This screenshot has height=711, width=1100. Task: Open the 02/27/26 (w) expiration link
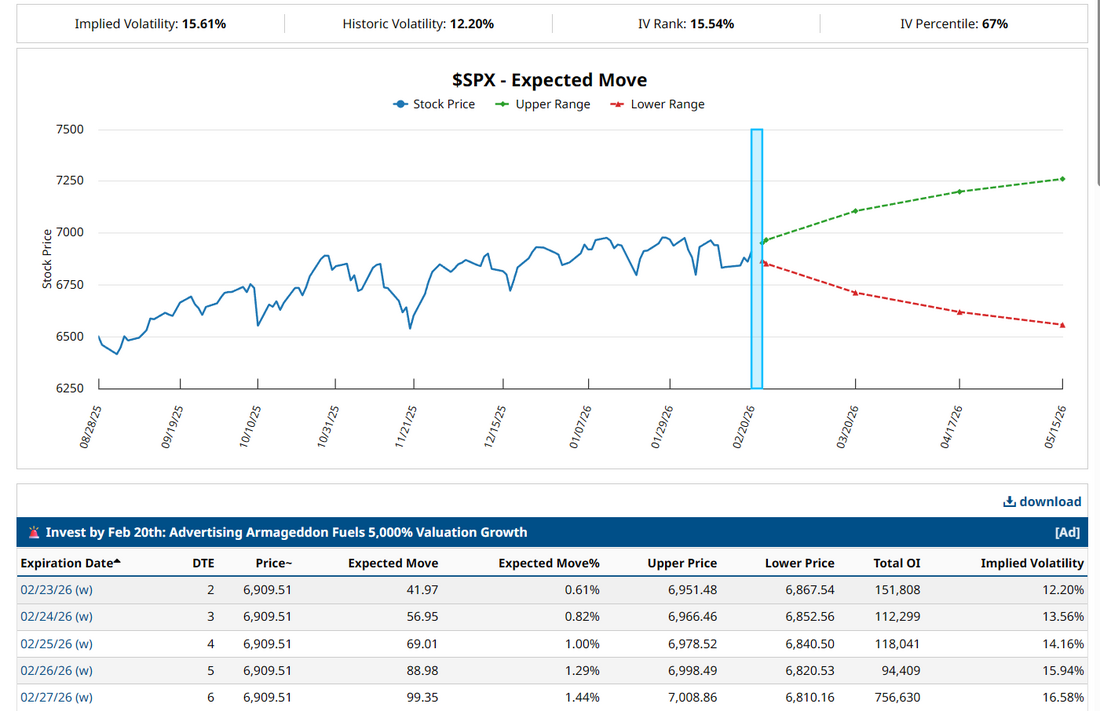coord(56,697)
